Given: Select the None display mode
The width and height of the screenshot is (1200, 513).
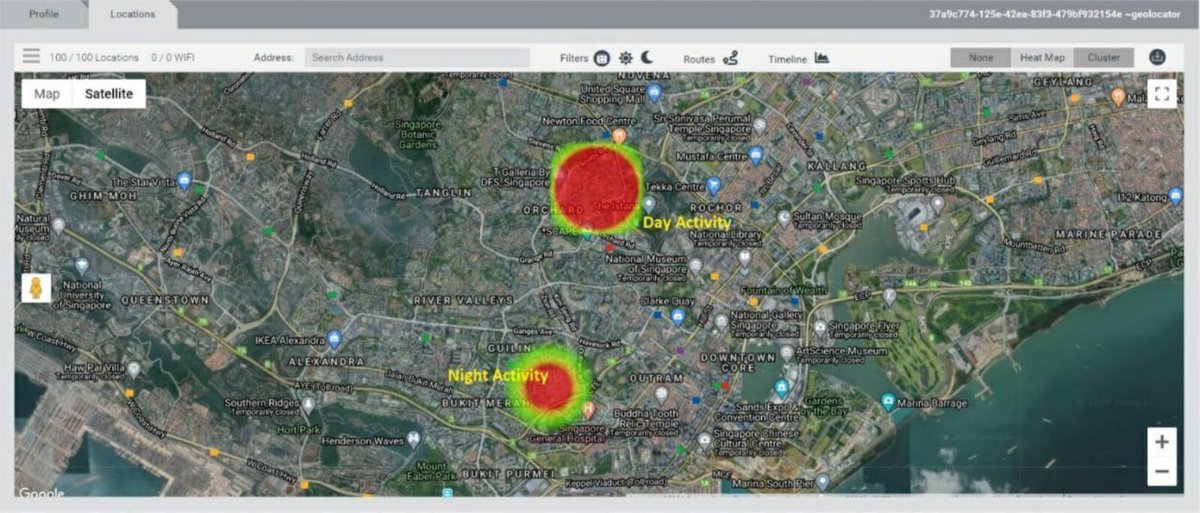Looking at the screenshot, I should pyautogui.click(x=981, y=57).
